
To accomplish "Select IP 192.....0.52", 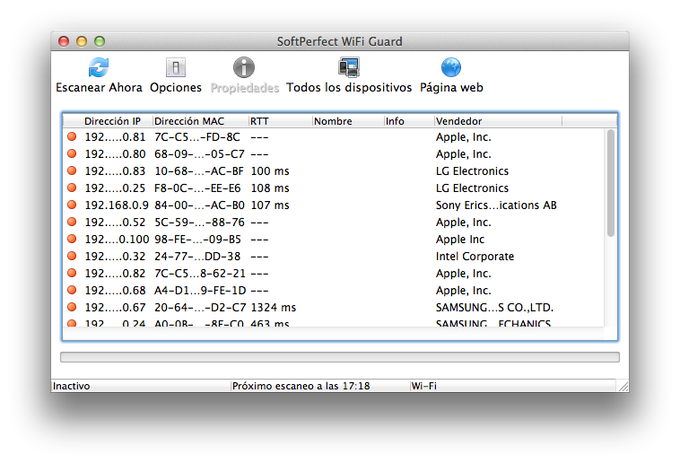I will pyautogui.click(x=115, y=222).
